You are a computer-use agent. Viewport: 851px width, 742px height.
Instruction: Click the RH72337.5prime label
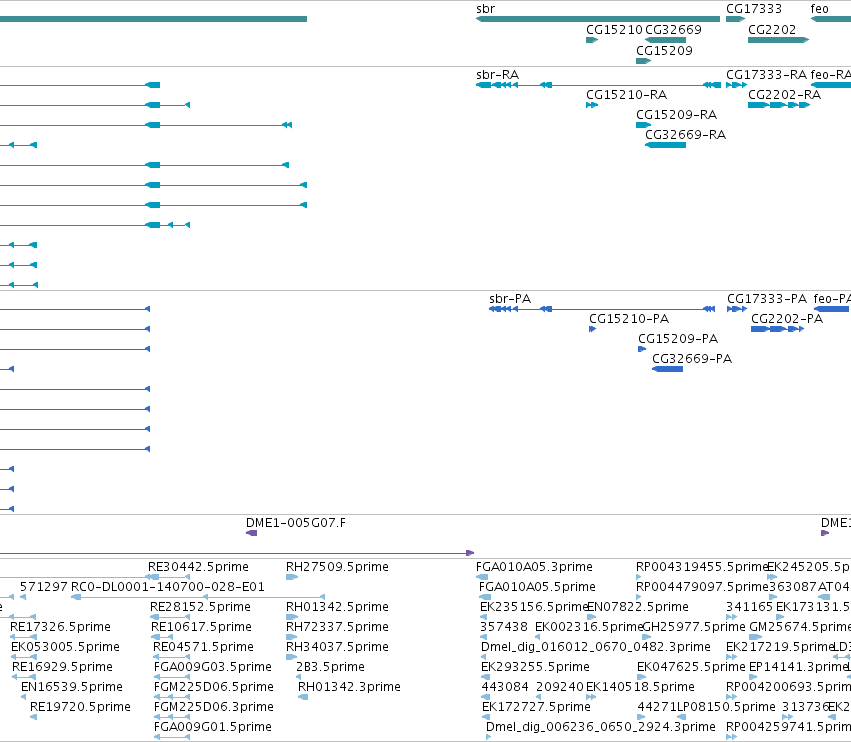[337, 626]
